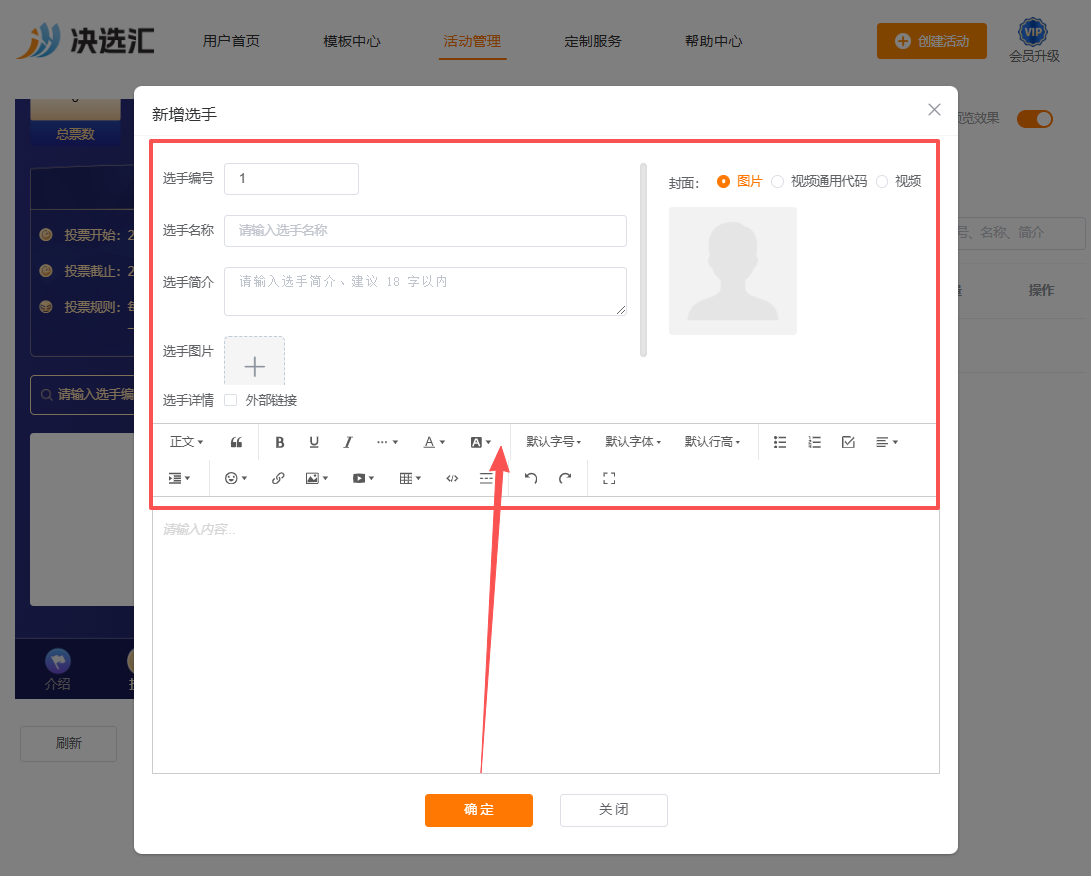Image resolution: width=1091 pixels, height=876 pixels.
Task: Open the insert image dropdown
Action: 317,478
